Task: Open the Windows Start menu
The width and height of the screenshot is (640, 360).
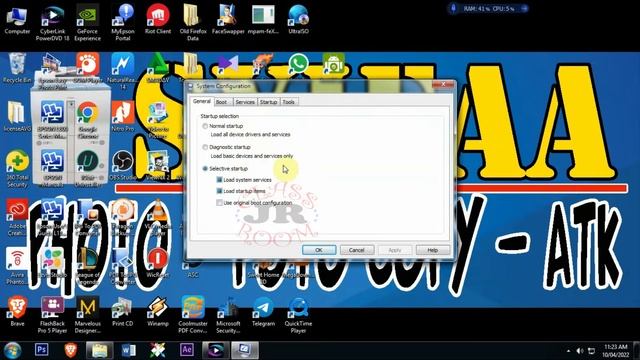Action: click(12, 350)
